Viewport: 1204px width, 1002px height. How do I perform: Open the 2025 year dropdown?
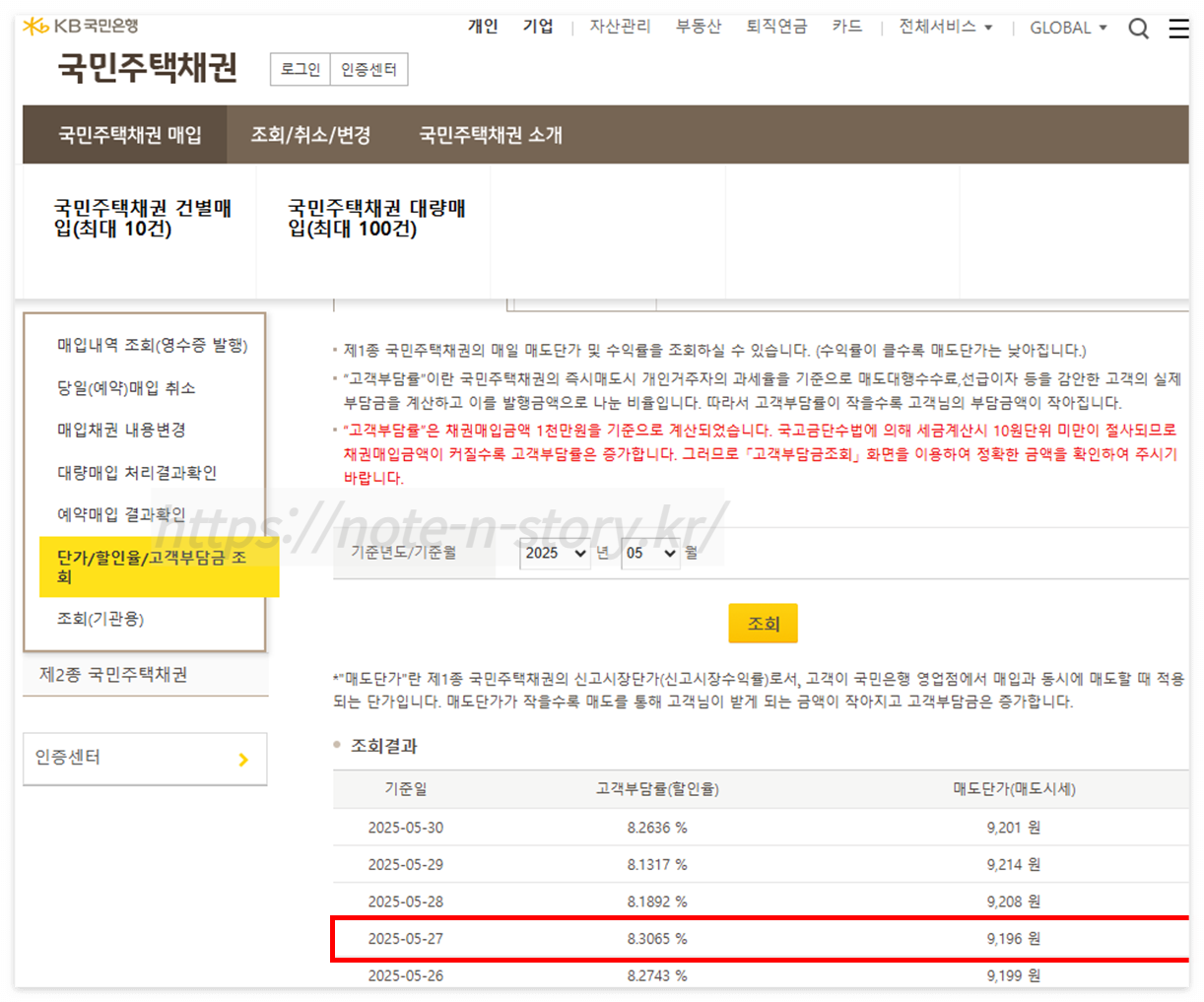[555, 554]
